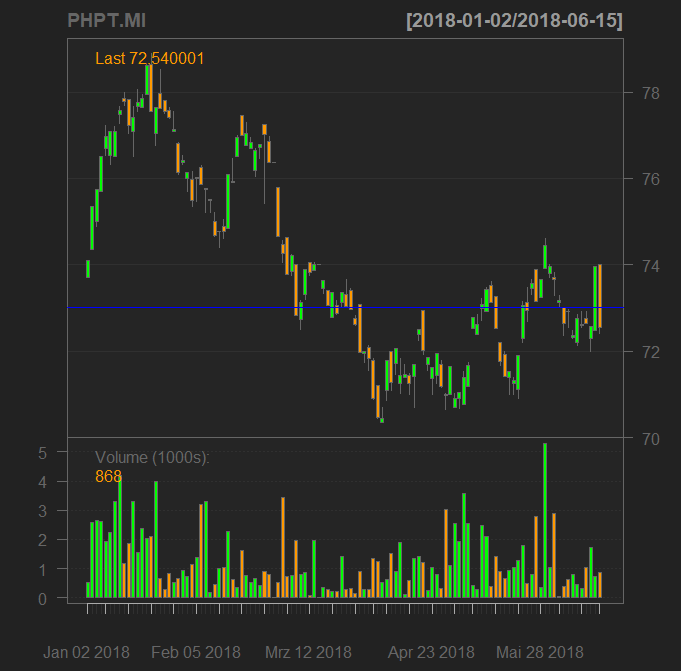Screen dimensions: 681x671
Task: Select the Mrz 12 2018 date label
Action: (x=308, y=652)
